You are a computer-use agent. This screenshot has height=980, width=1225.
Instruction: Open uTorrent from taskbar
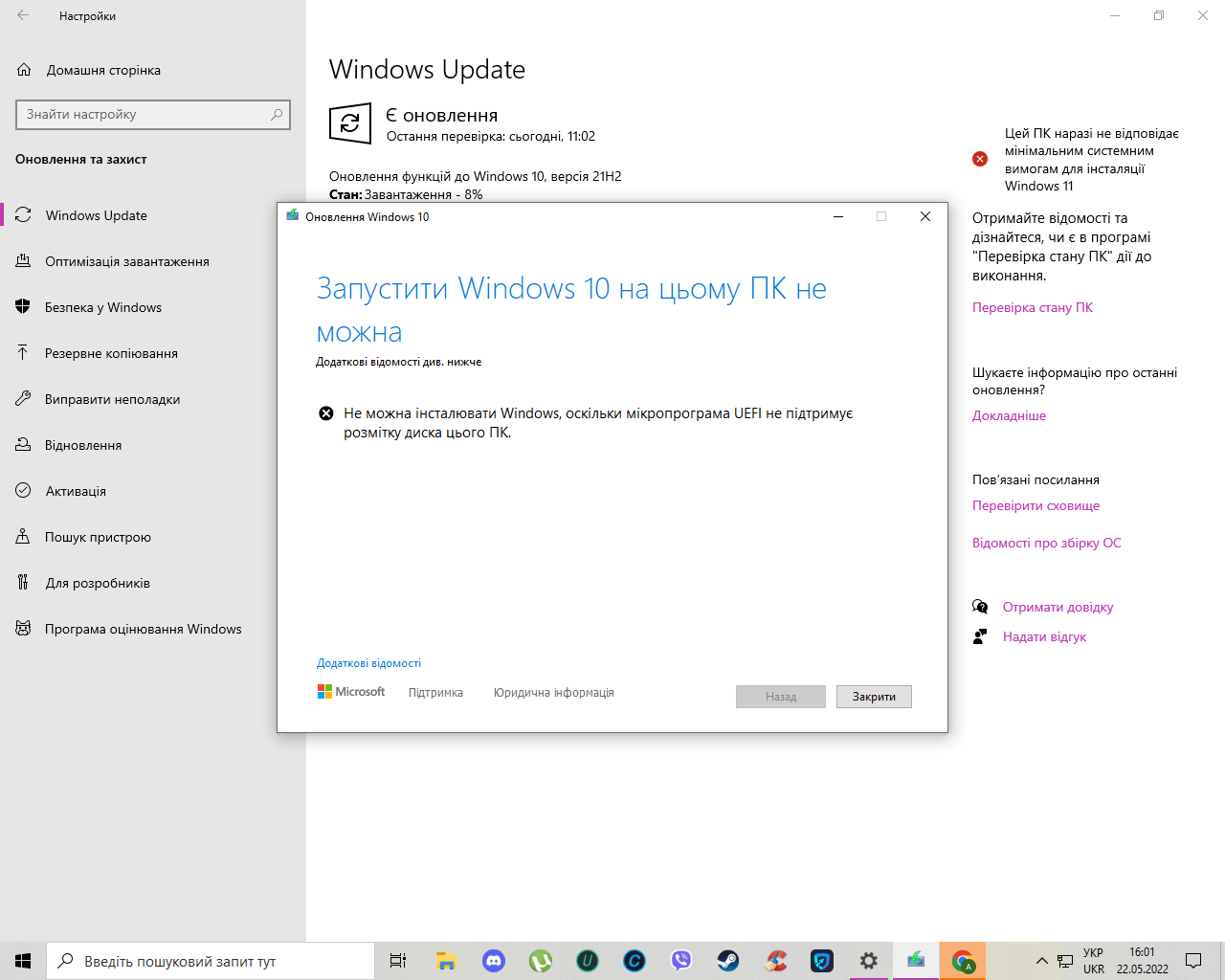click(541, 961)
